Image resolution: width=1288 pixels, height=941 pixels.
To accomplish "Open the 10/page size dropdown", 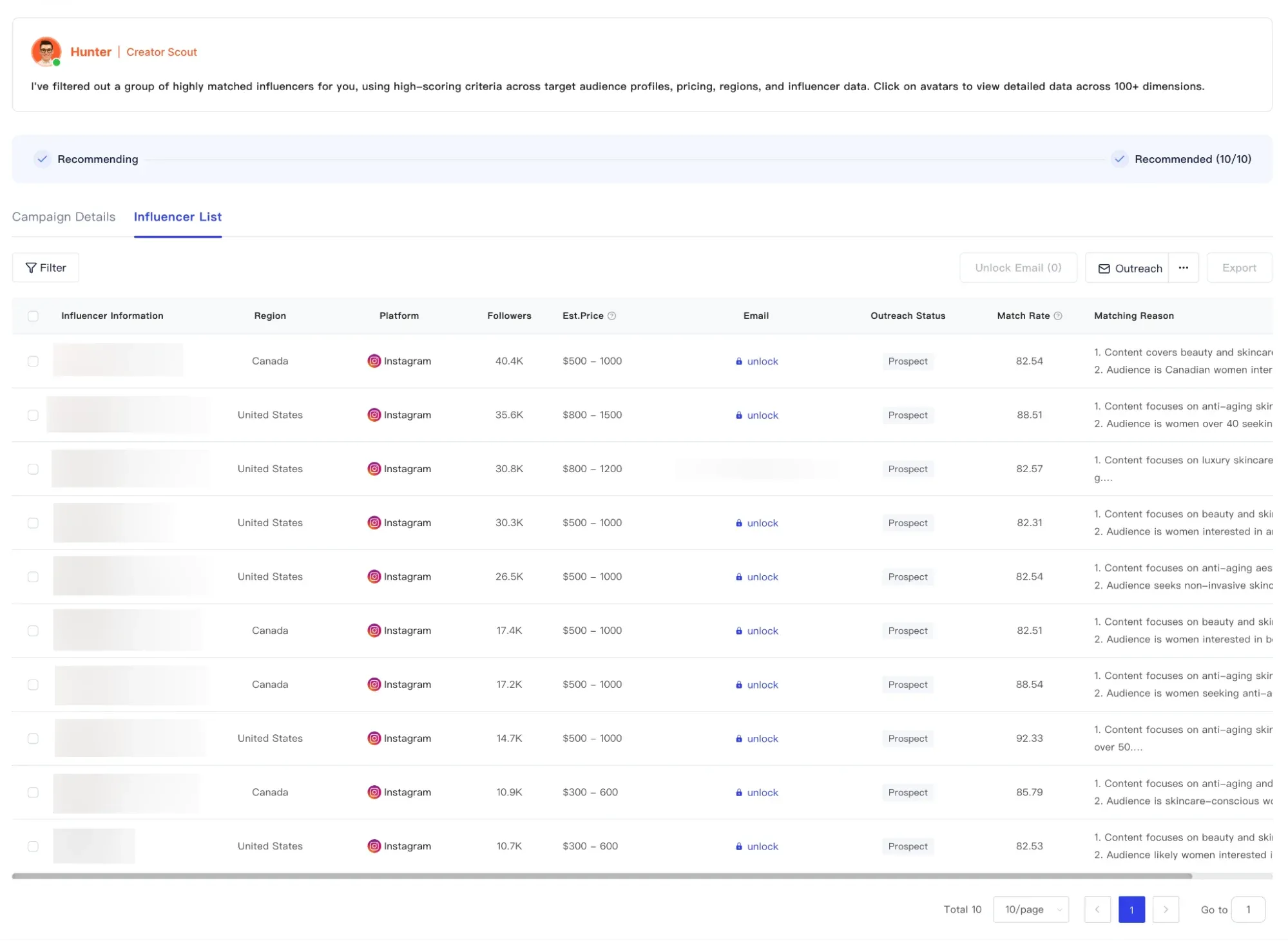I will pos(1031,909).
